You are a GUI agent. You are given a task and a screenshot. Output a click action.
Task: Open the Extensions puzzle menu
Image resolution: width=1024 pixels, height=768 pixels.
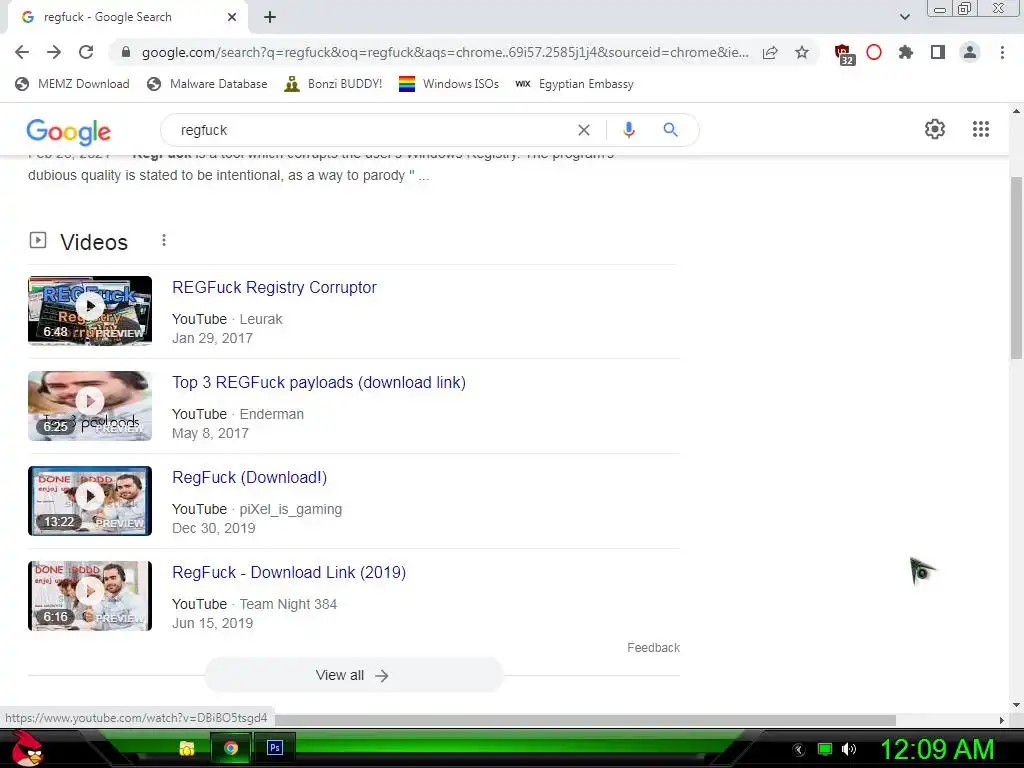905,52
